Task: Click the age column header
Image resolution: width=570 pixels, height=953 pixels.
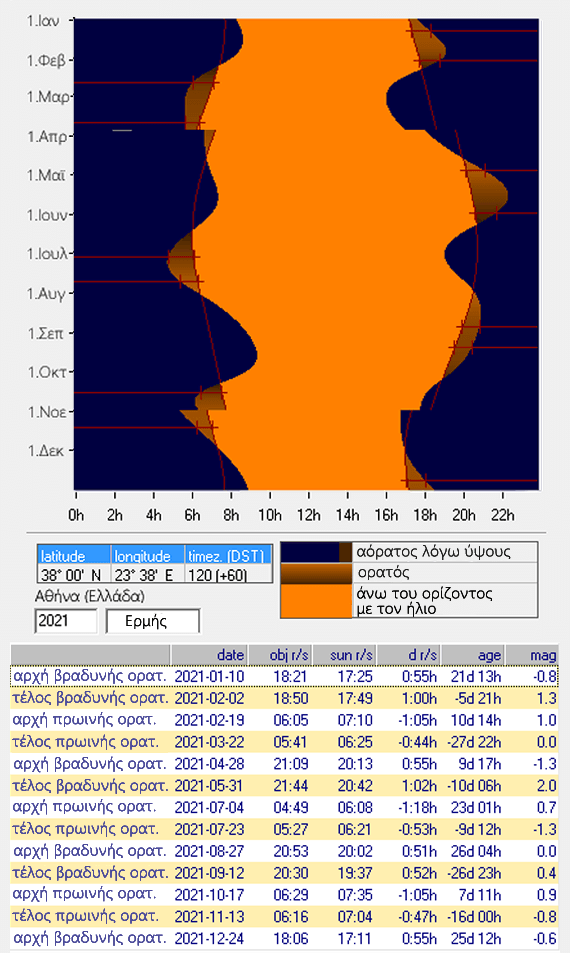Action: click(473, 655)
